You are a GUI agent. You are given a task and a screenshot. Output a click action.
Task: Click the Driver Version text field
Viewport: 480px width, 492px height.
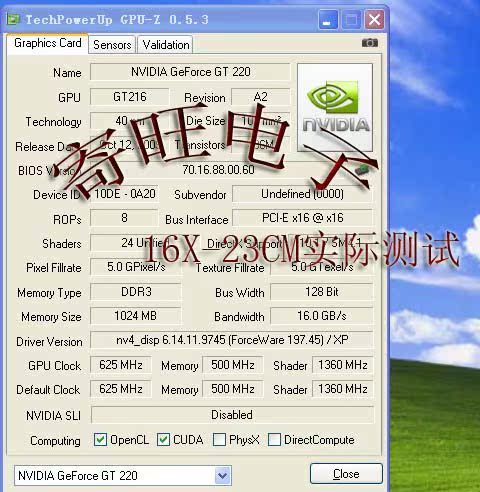(232, 340)
